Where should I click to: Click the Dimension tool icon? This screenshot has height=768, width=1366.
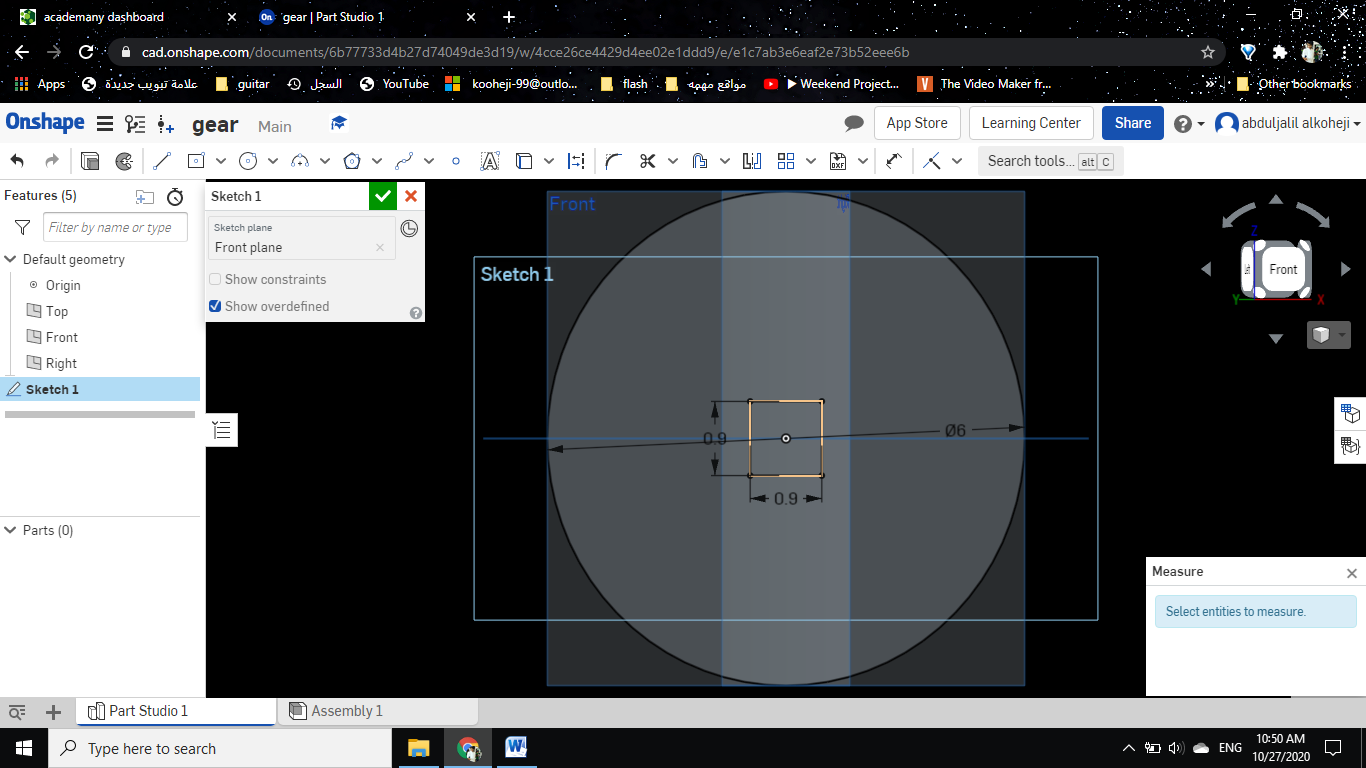click(x=894, y=161)
